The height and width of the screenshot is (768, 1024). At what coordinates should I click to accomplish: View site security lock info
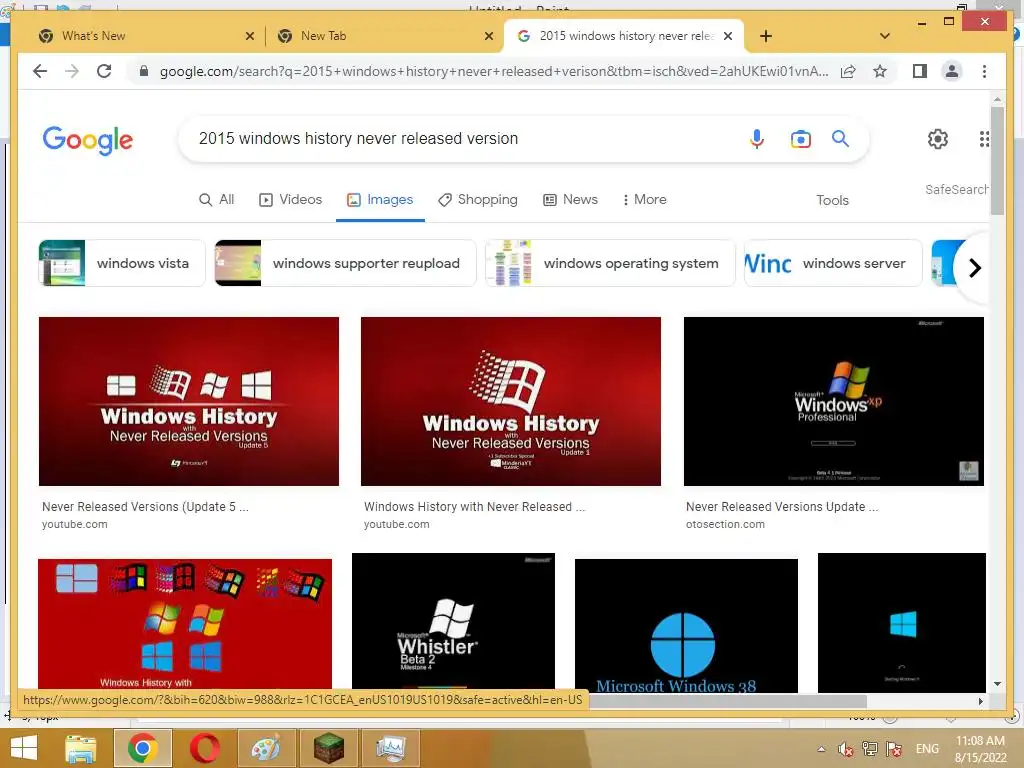click(x=144, y=71)
